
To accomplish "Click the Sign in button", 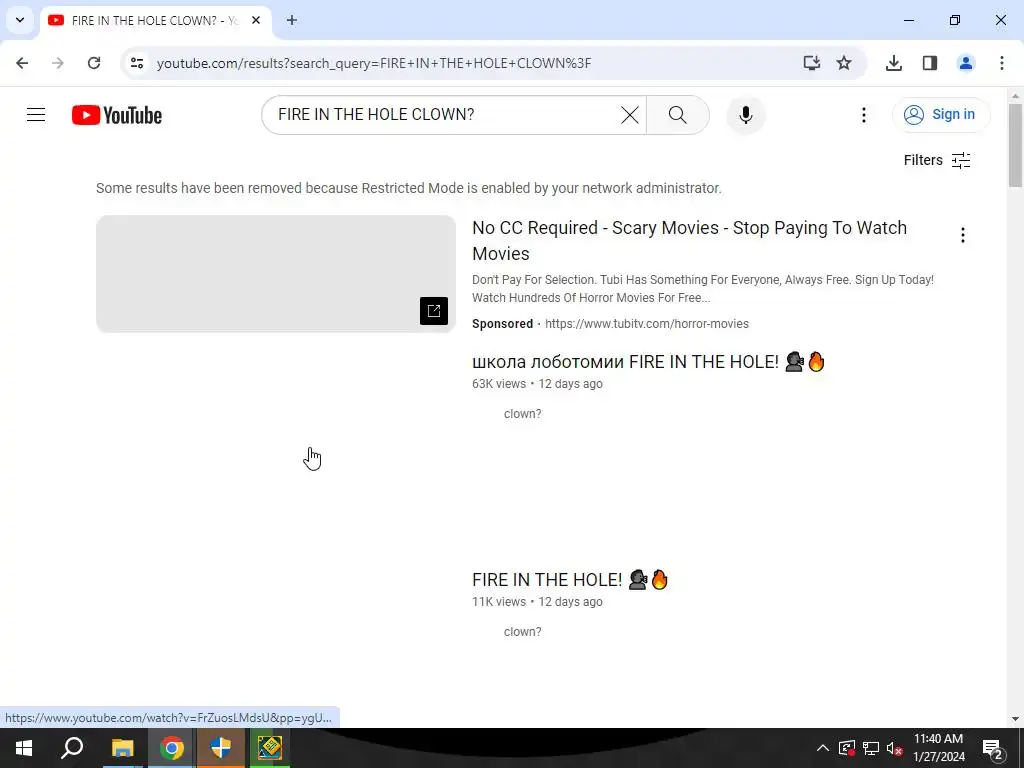I will 941,115.
